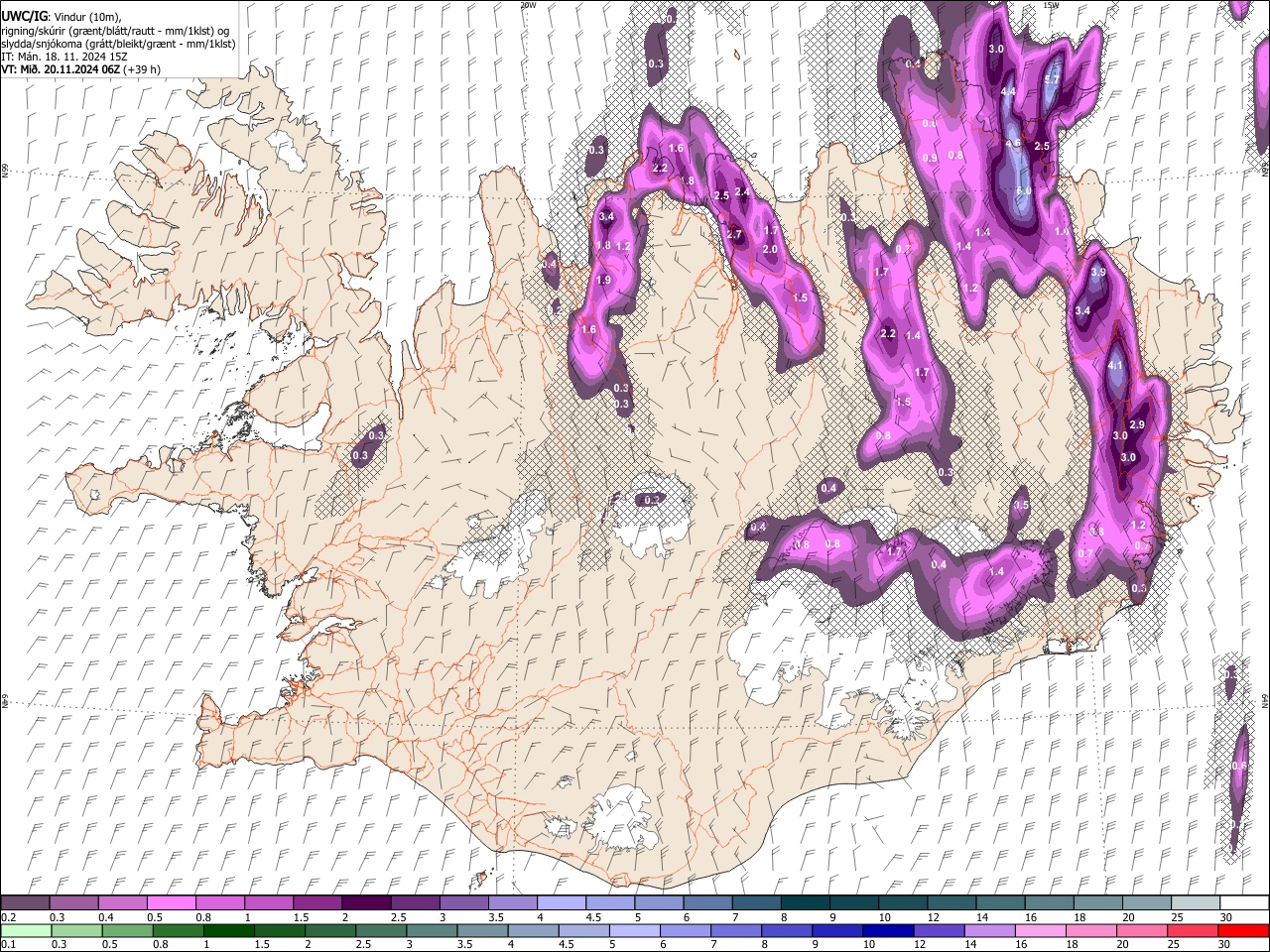Click the bright red lower swatch after 30
The width and height of the screenshot is (1270, 952).
[x=1243, y=931]
